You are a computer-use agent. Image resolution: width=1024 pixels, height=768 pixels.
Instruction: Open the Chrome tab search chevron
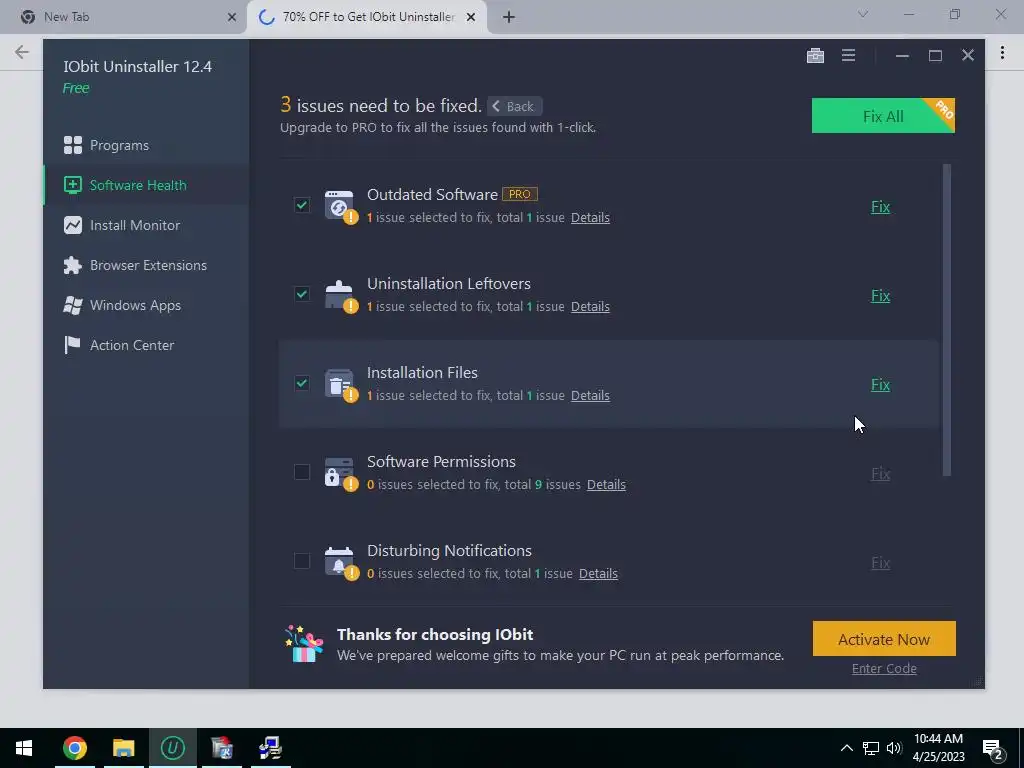tap(863, 14)
